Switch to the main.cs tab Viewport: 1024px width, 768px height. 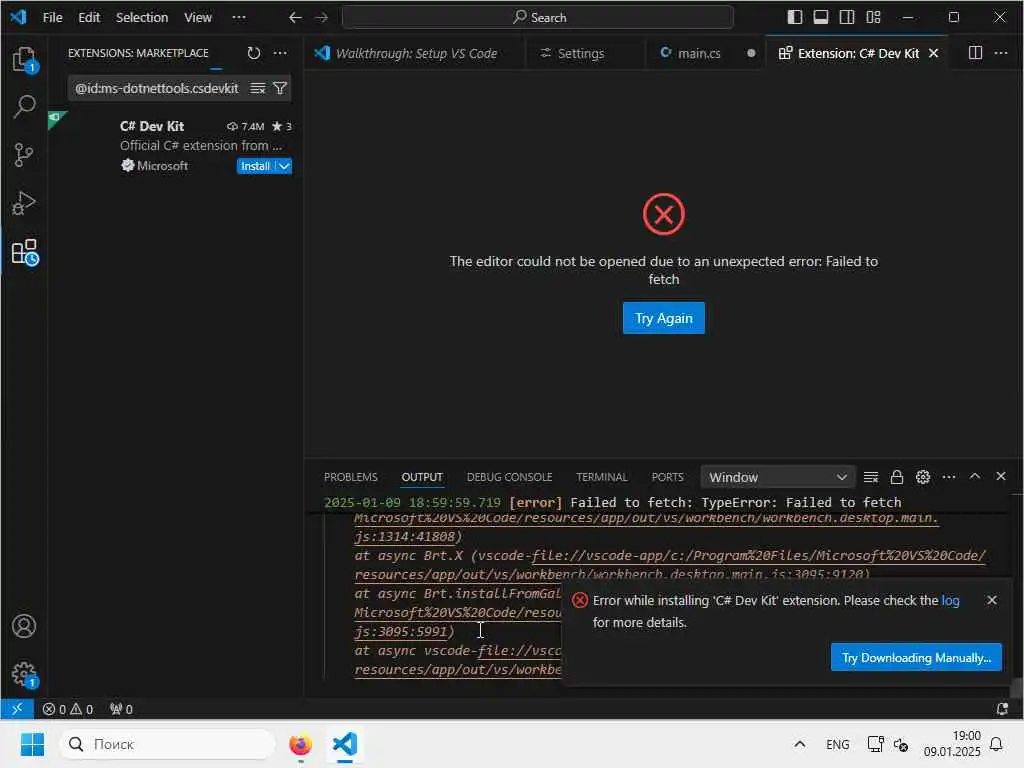click(699, 54)
